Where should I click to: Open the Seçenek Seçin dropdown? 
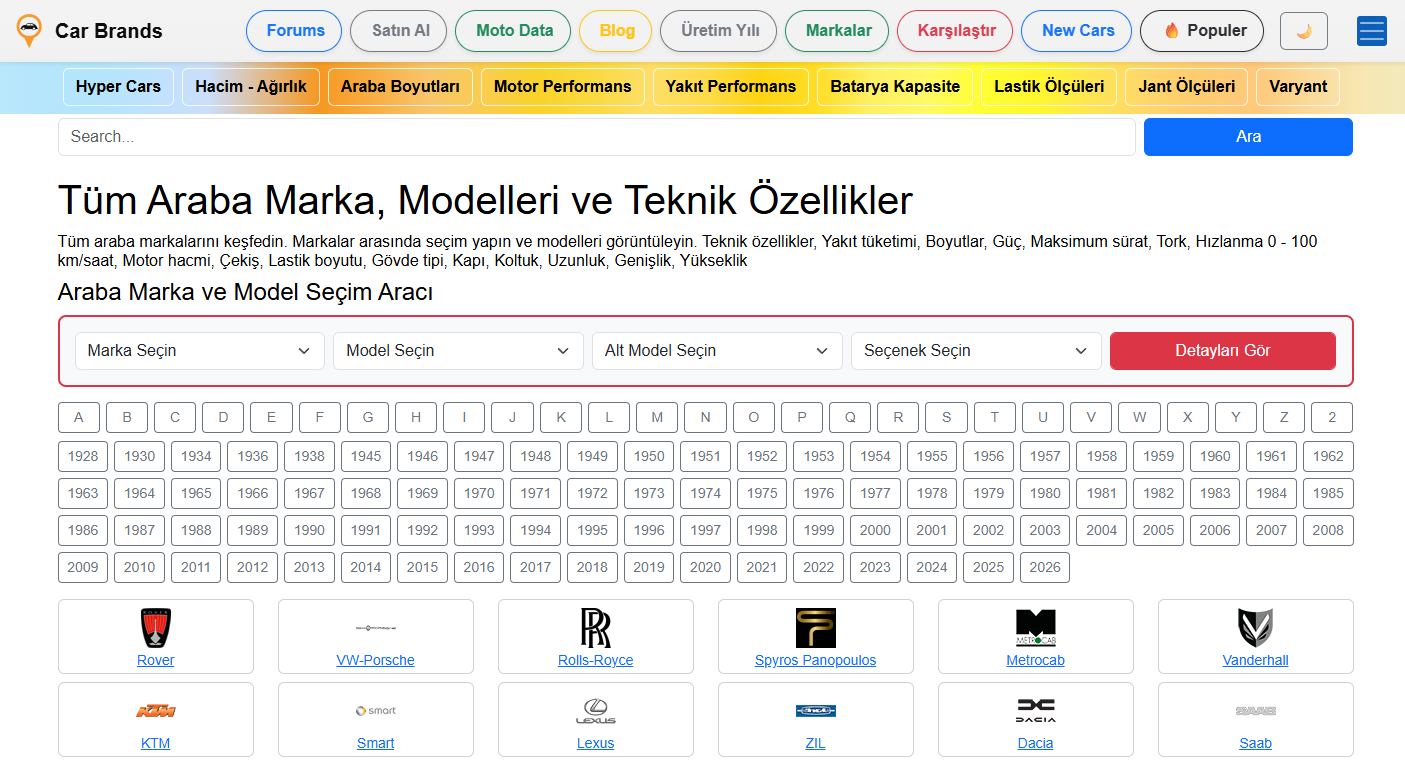976,351
